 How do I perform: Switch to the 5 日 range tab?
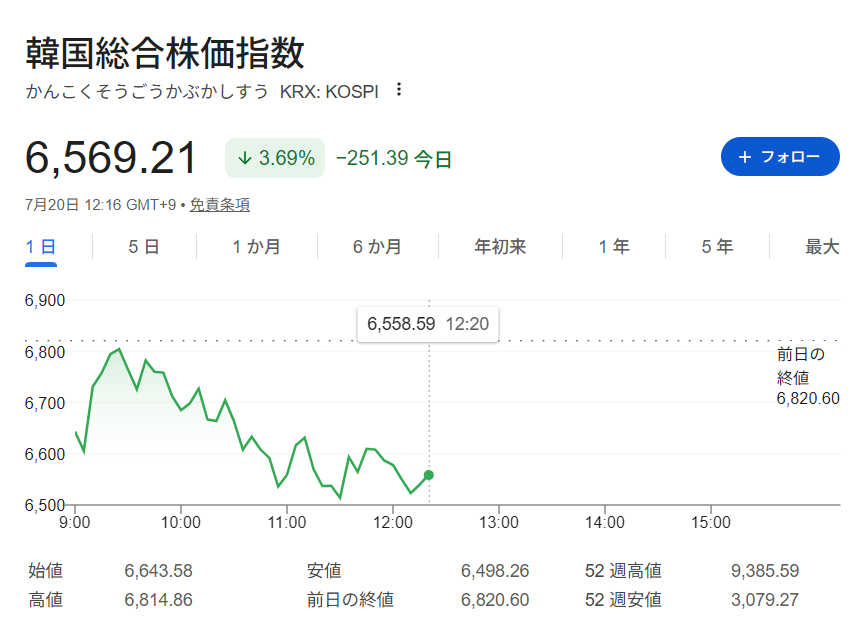point(144,247)
